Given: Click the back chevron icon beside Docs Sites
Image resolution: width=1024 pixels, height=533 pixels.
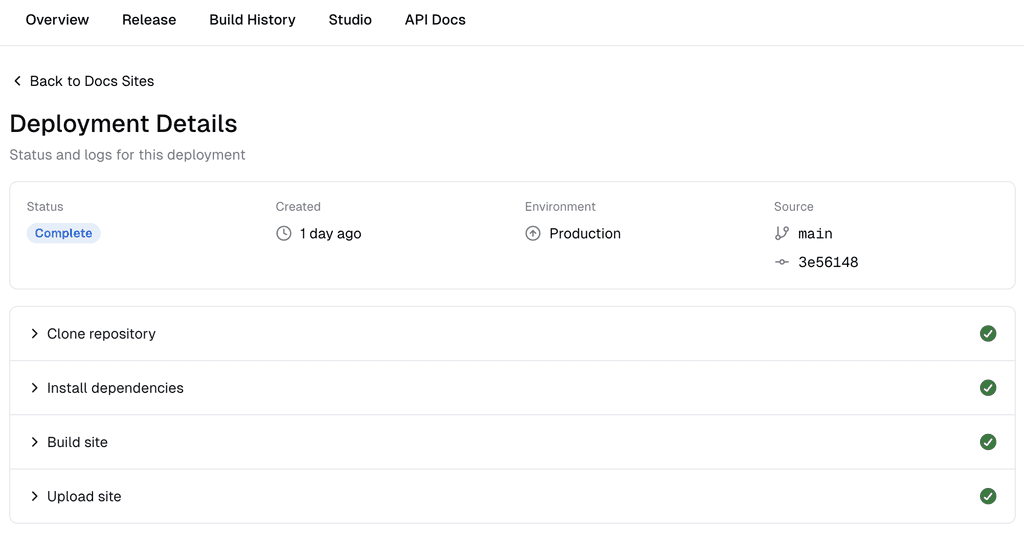Looking at the screenshot, I should pos(17,81).
